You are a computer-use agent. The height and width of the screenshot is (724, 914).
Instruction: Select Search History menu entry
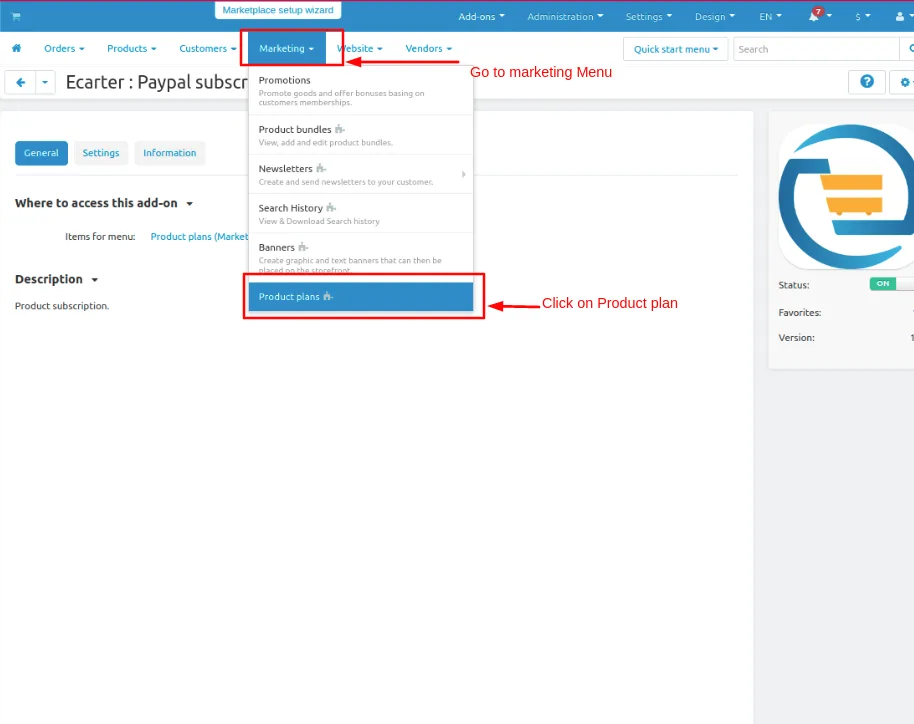point(361,214)
